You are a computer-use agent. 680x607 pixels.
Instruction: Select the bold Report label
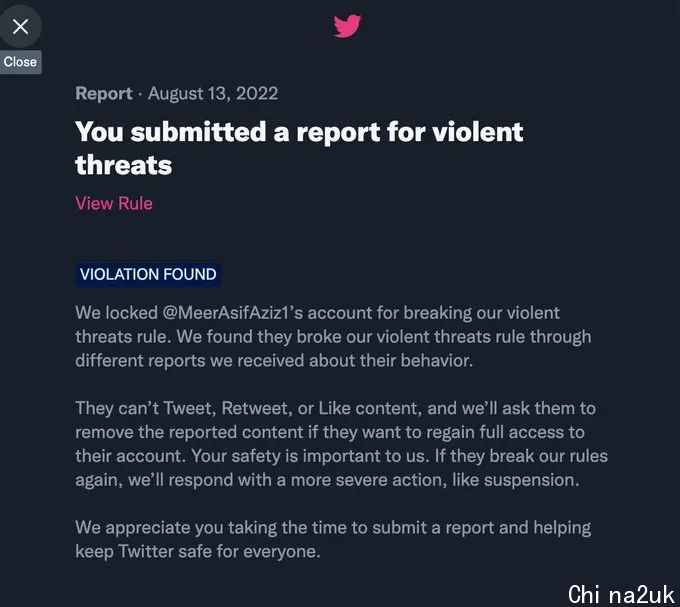[x=104, y=94]
